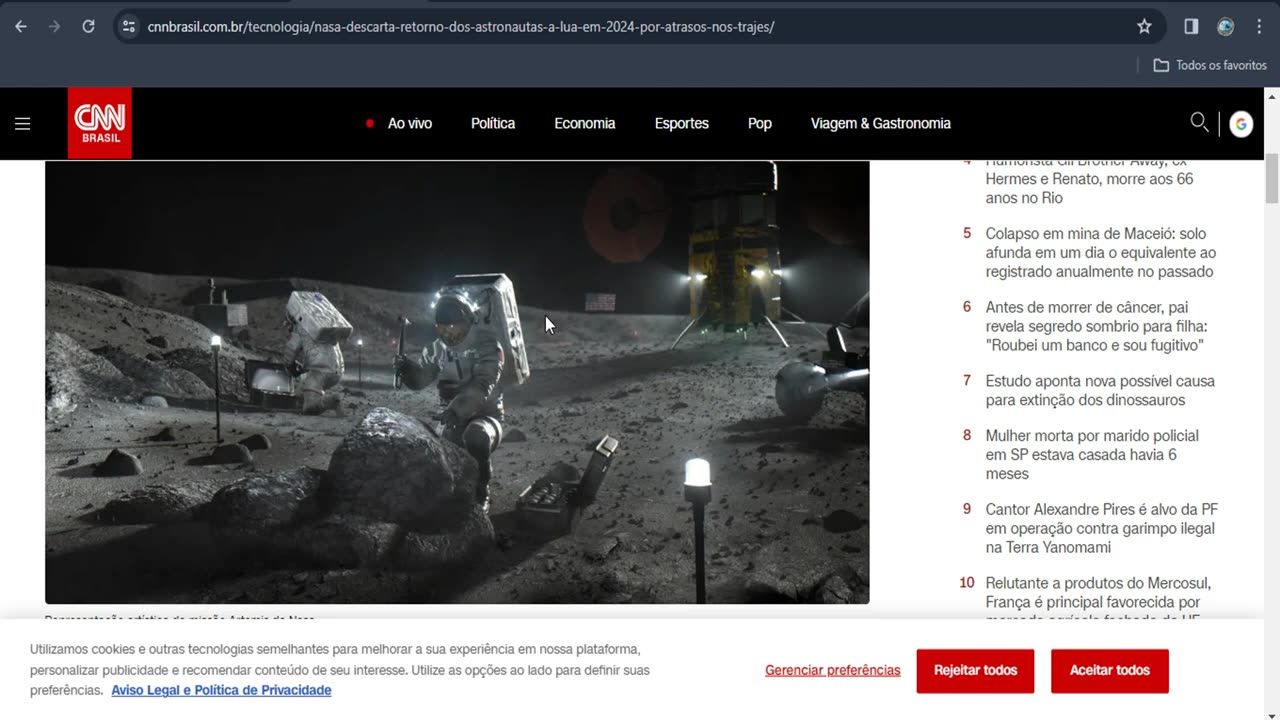Click the vertical page scrollbar thumb

pos(1272,178)
